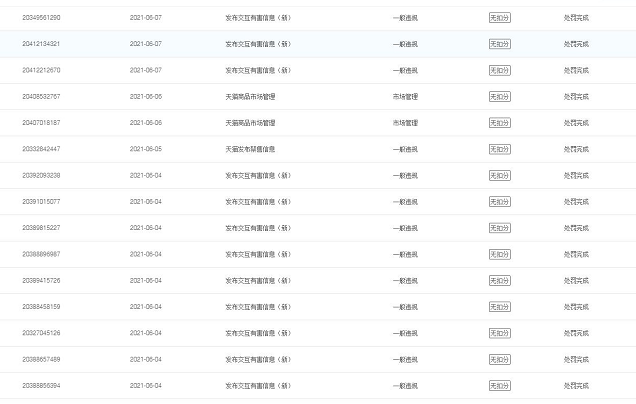Click 天猫发布禁售信息 violation type
The height and width of the screenshot is (404, 636).
point(250,149)
